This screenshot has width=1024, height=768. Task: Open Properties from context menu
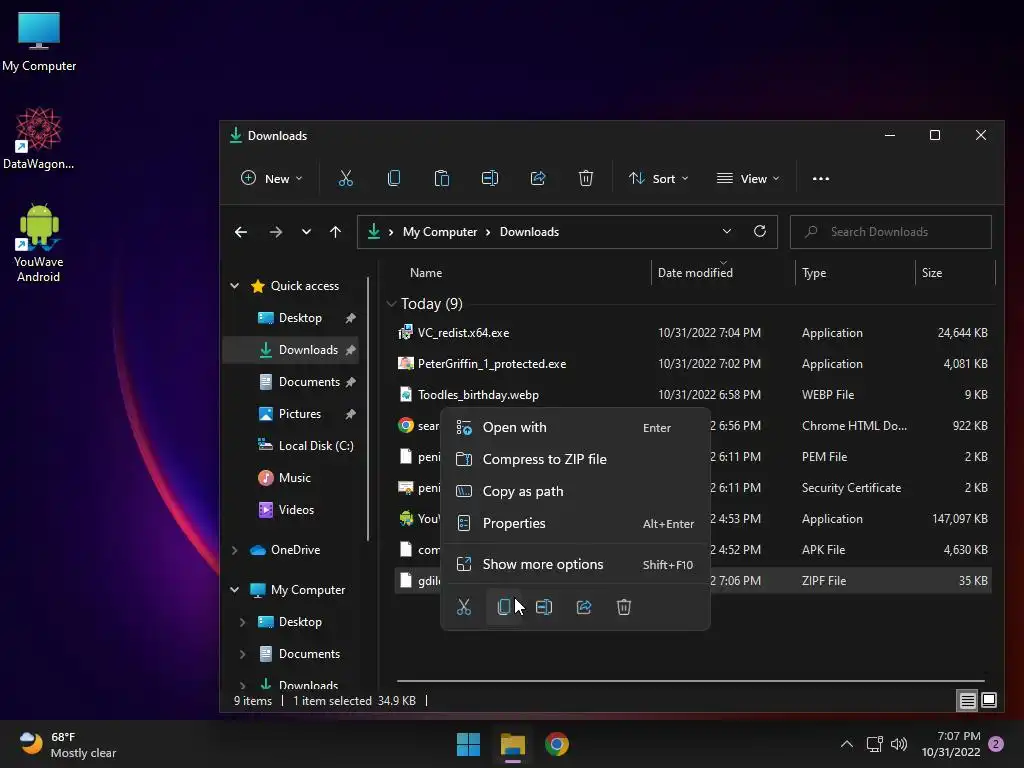click(x=575, y=523)
